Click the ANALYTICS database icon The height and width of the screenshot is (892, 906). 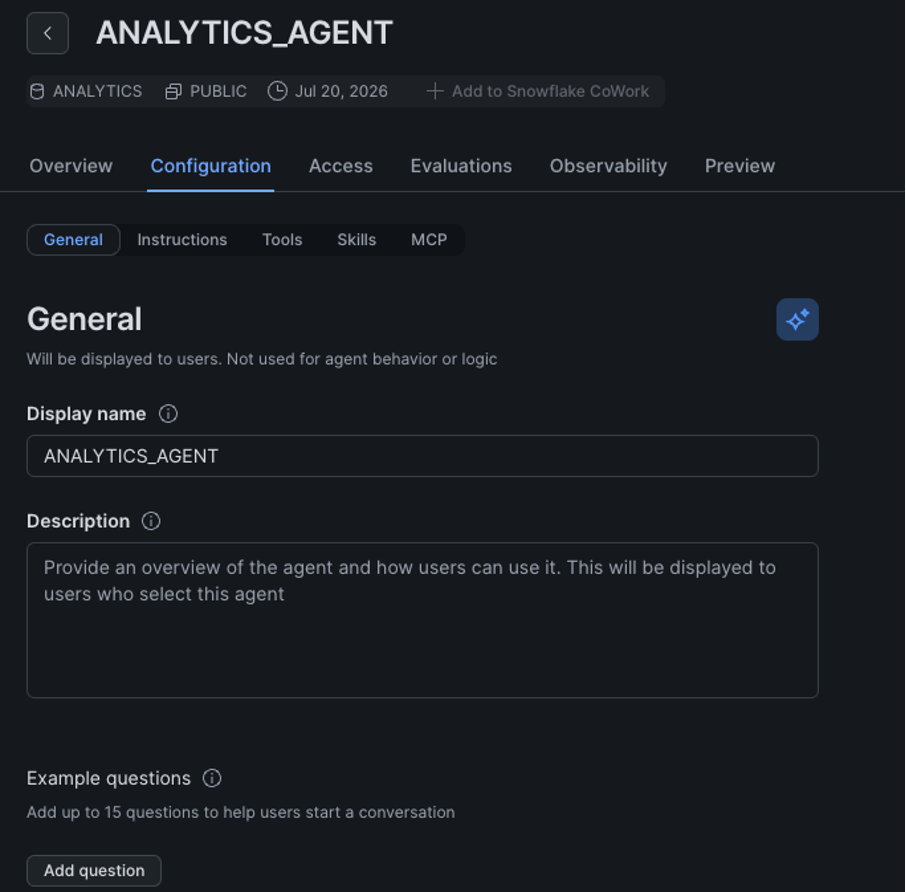pyautogui.click(x=37, y=91)
